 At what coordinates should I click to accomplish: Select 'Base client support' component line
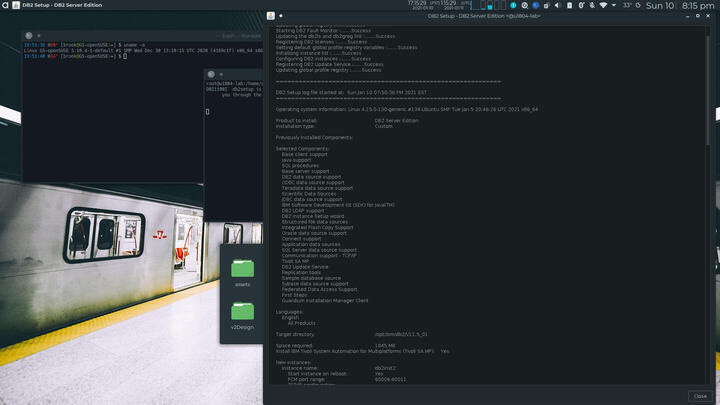304,154
